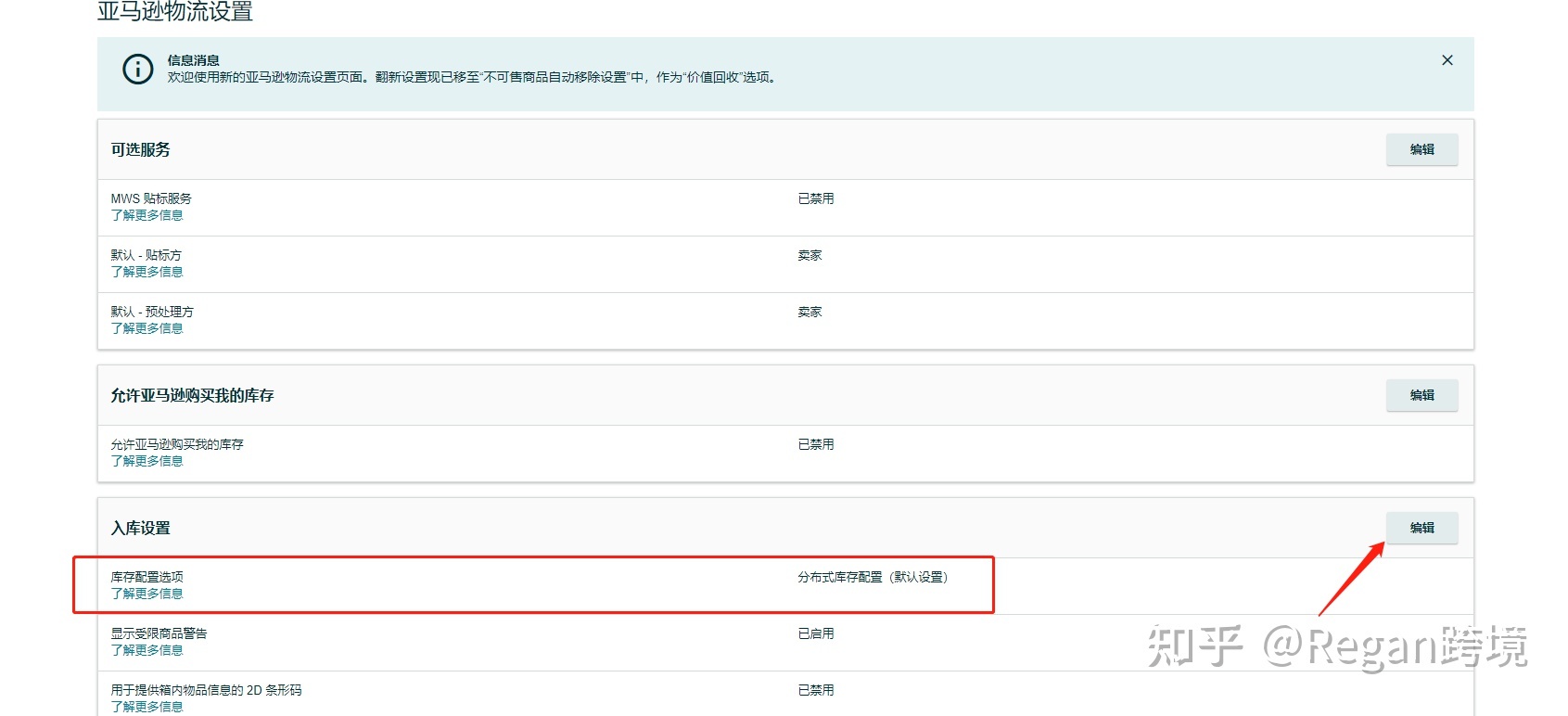Screen dimensions: 1568x716
Task: Click 编辑 button for 允许亚马逊购买我的库存 section
Action: tap(1421, 395)
